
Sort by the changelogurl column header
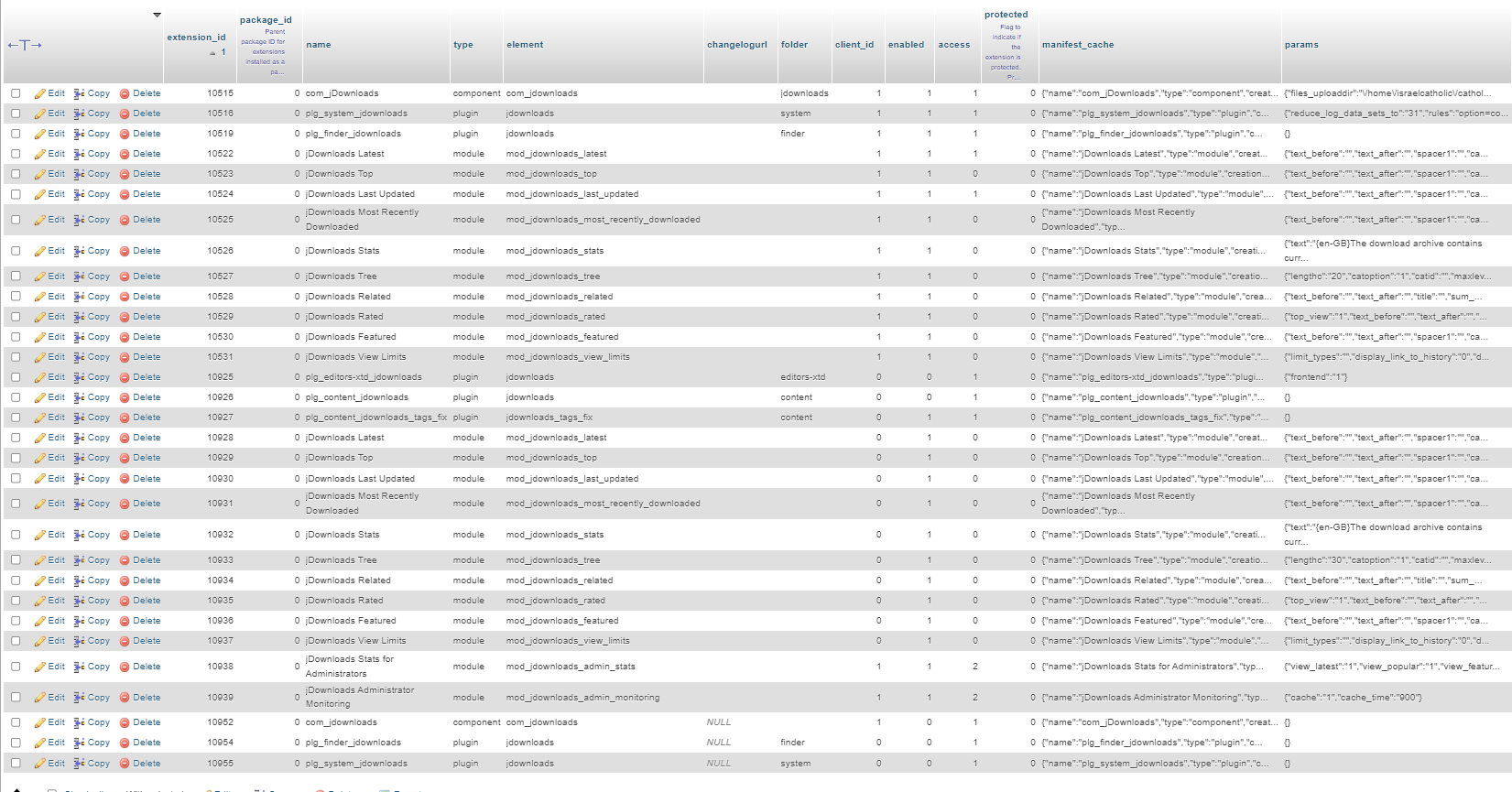pyautogui.click(x=737, y=45)
